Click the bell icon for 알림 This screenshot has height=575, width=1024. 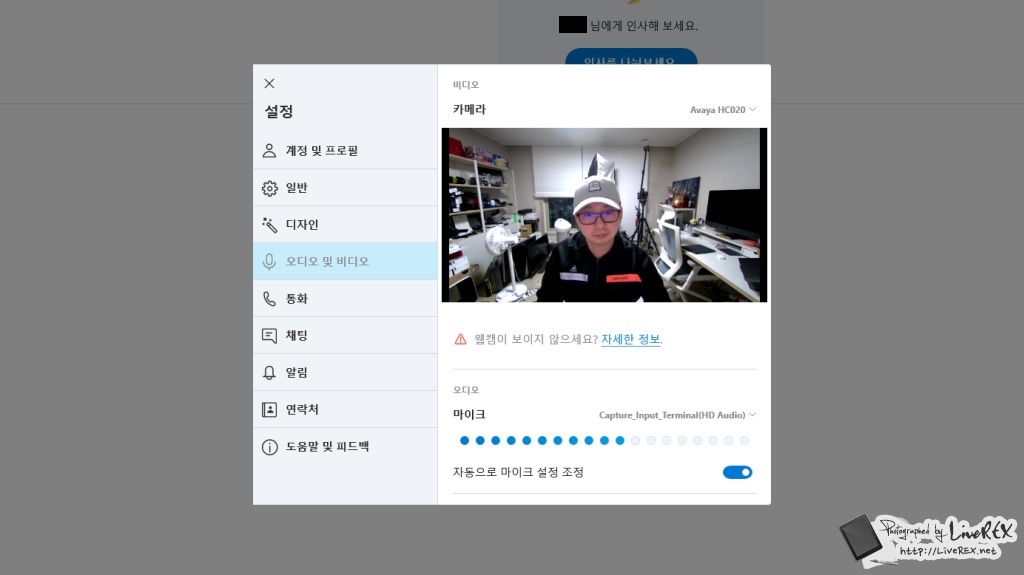(x=269, y=372)
